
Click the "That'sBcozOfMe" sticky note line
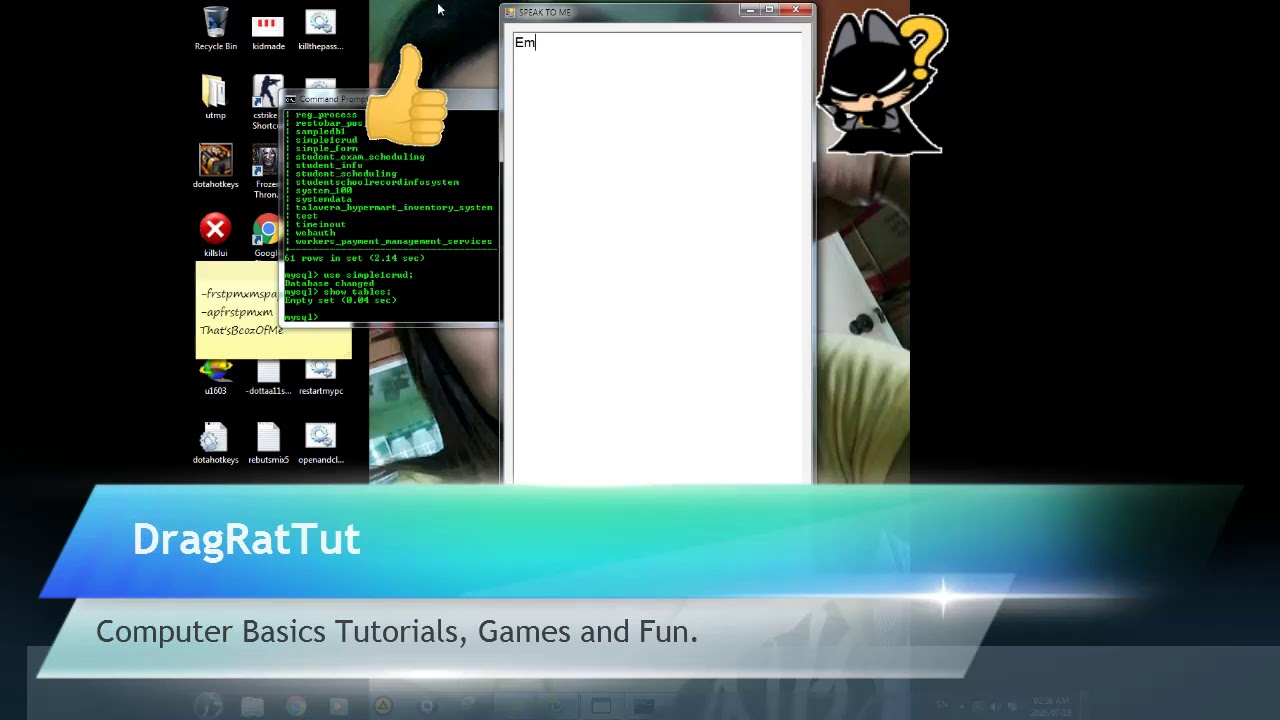(242, 330)
